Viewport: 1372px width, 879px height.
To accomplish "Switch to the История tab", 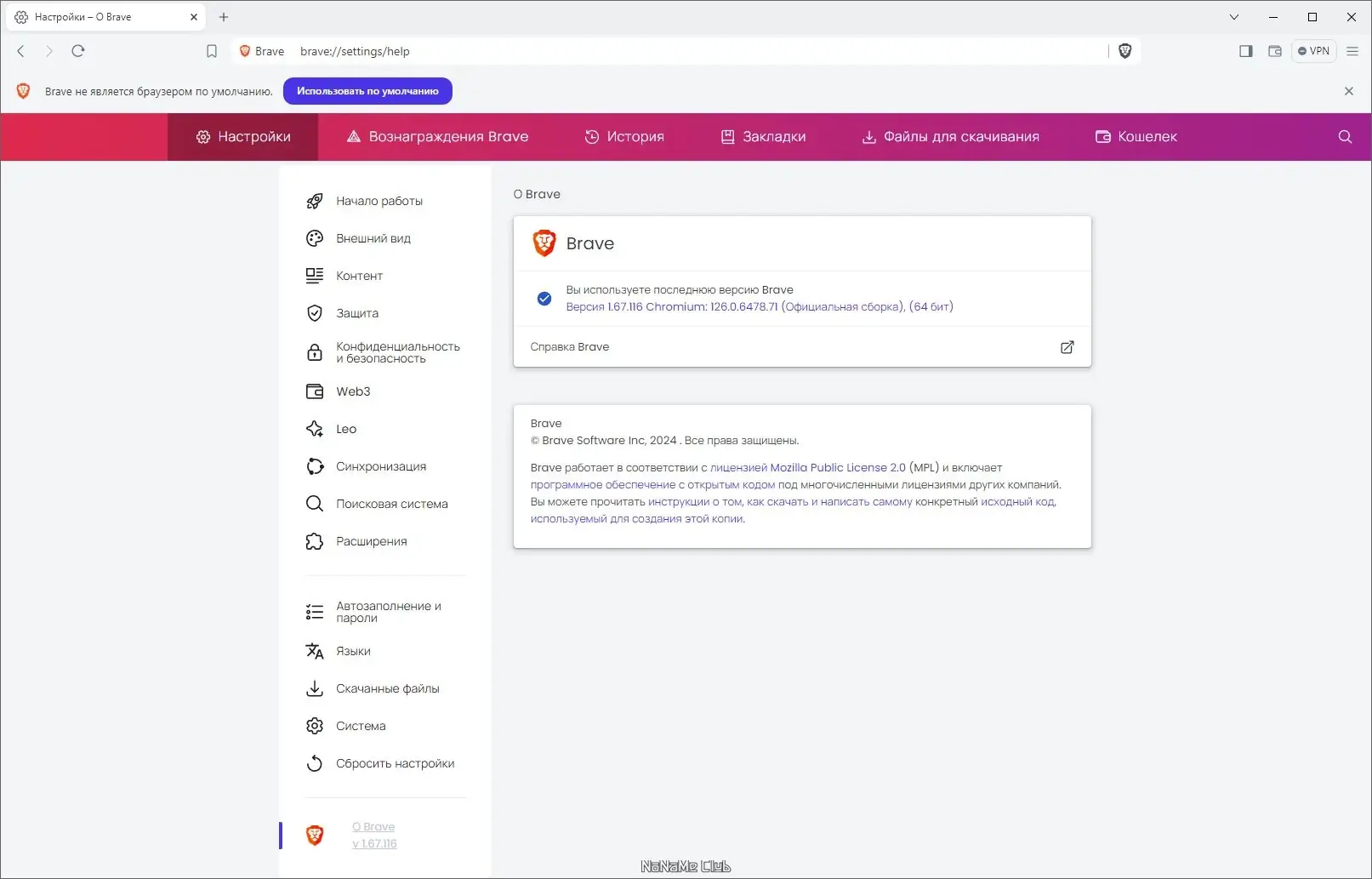I will click(624, 137).
